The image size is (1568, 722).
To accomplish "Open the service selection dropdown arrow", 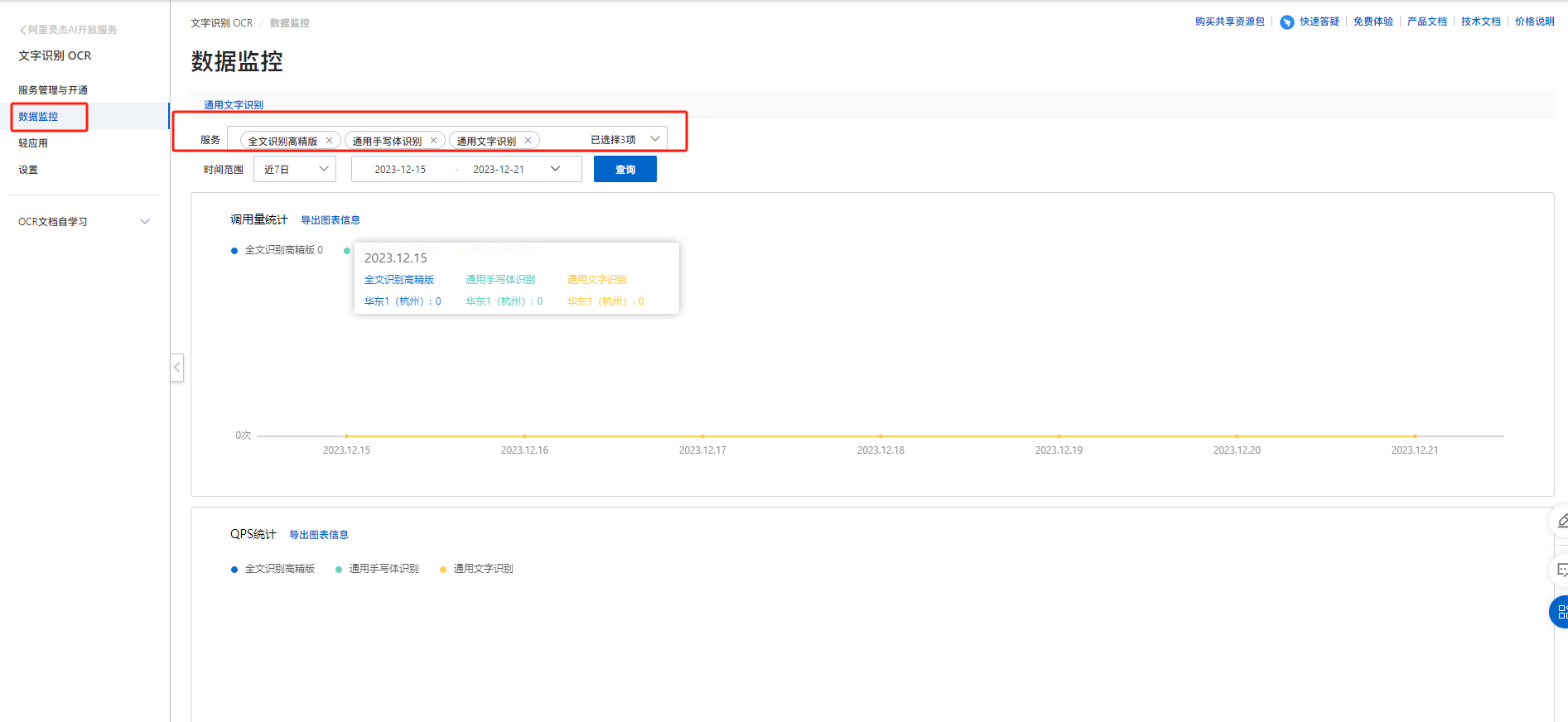I will (655, 139).
